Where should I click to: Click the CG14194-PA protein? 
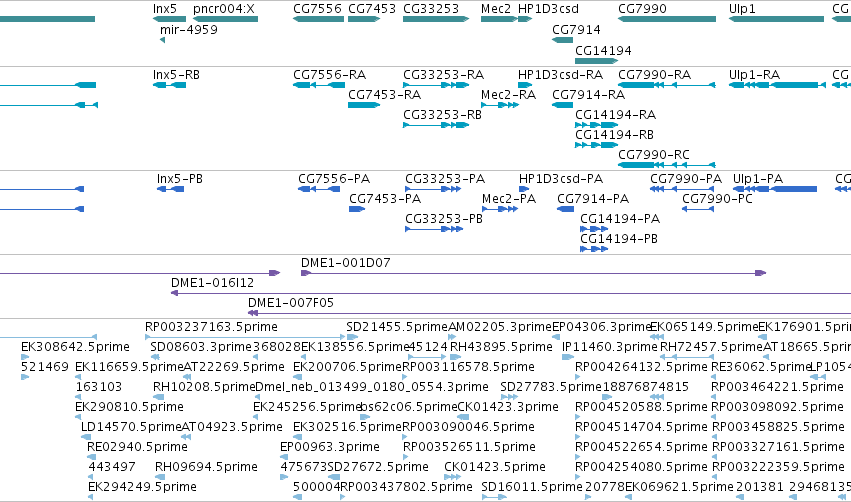click(594, 229)
